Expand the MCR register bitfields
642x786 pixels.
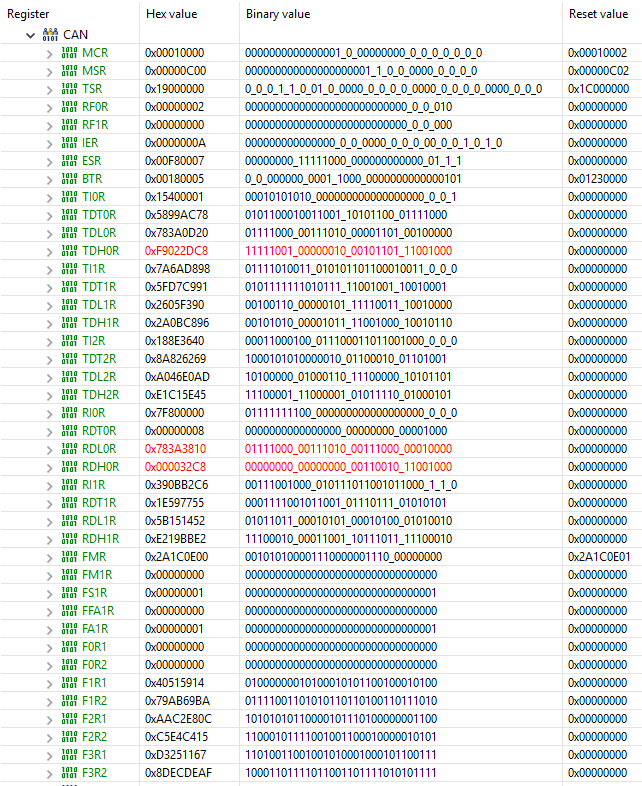[x=49, y=54]
